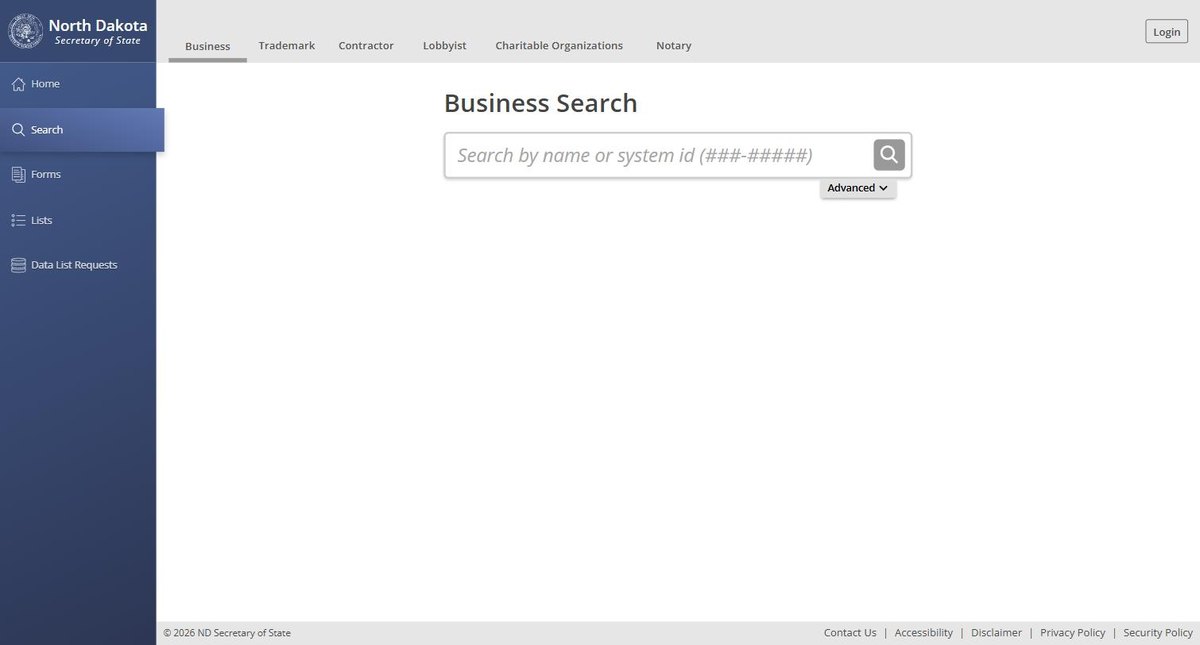Click the Forms document icon in sidebar
The width and height of the screenshot is (1200, 645).
point(18,175)
